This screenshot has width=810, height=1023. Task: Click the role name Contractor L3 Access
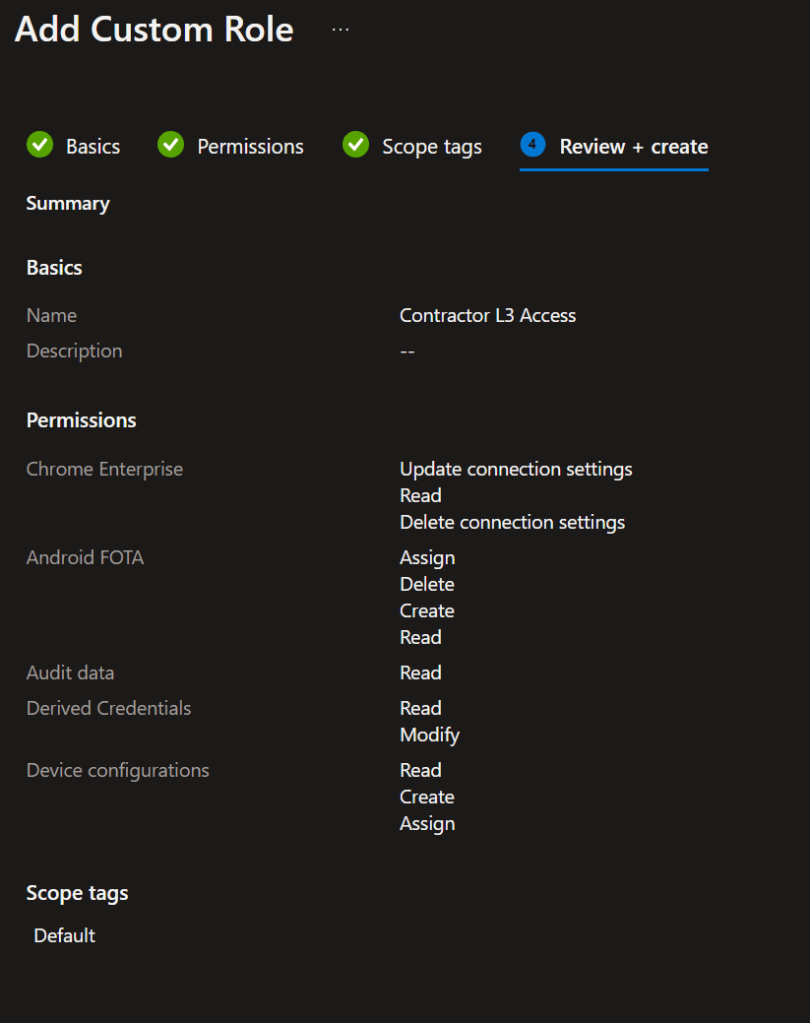pyautogui.click(x=487, y=316)
